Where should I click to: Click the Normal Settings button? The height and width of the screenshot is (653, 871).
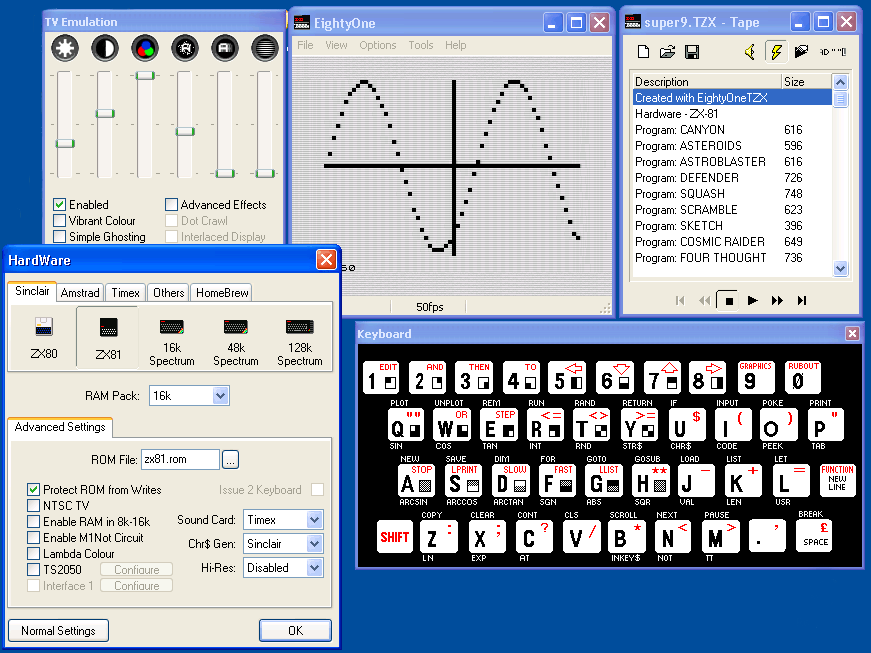pos(58,631)
